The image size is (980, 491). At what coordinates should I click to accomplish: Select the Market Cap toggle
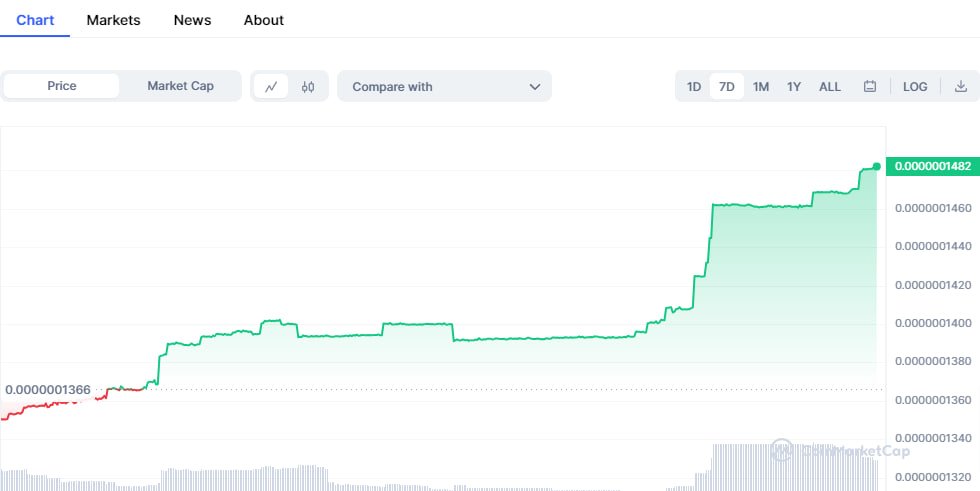pyautogui.click(x=181, y=86)
